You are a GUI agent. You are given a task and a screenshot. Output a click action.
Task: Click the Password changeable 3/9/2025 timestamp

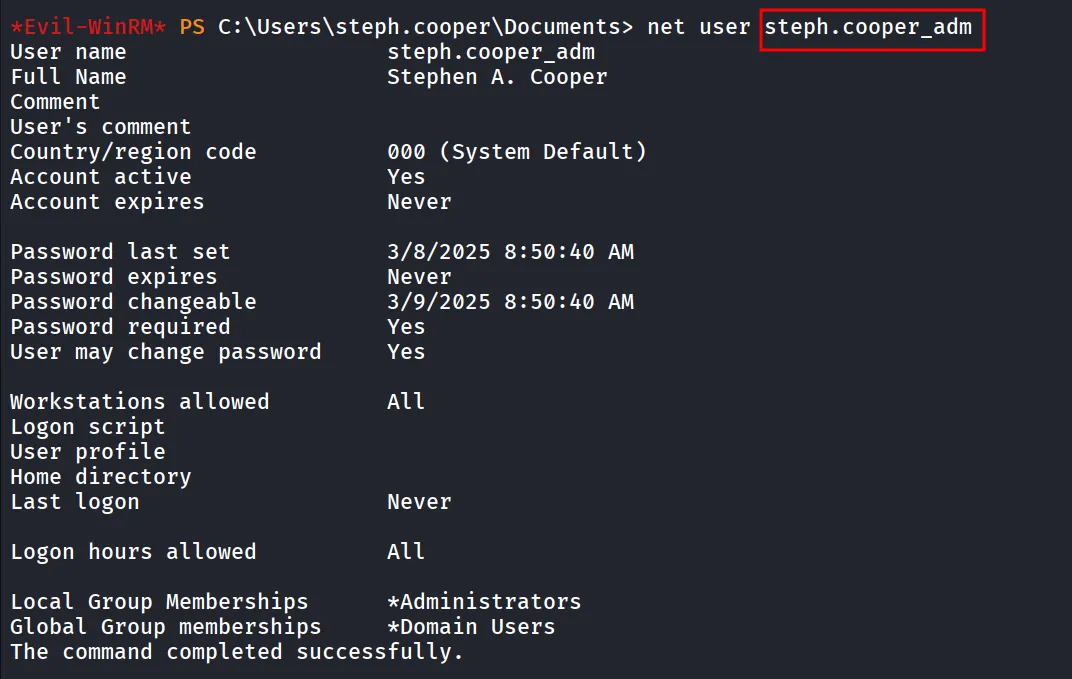point(510,302)
